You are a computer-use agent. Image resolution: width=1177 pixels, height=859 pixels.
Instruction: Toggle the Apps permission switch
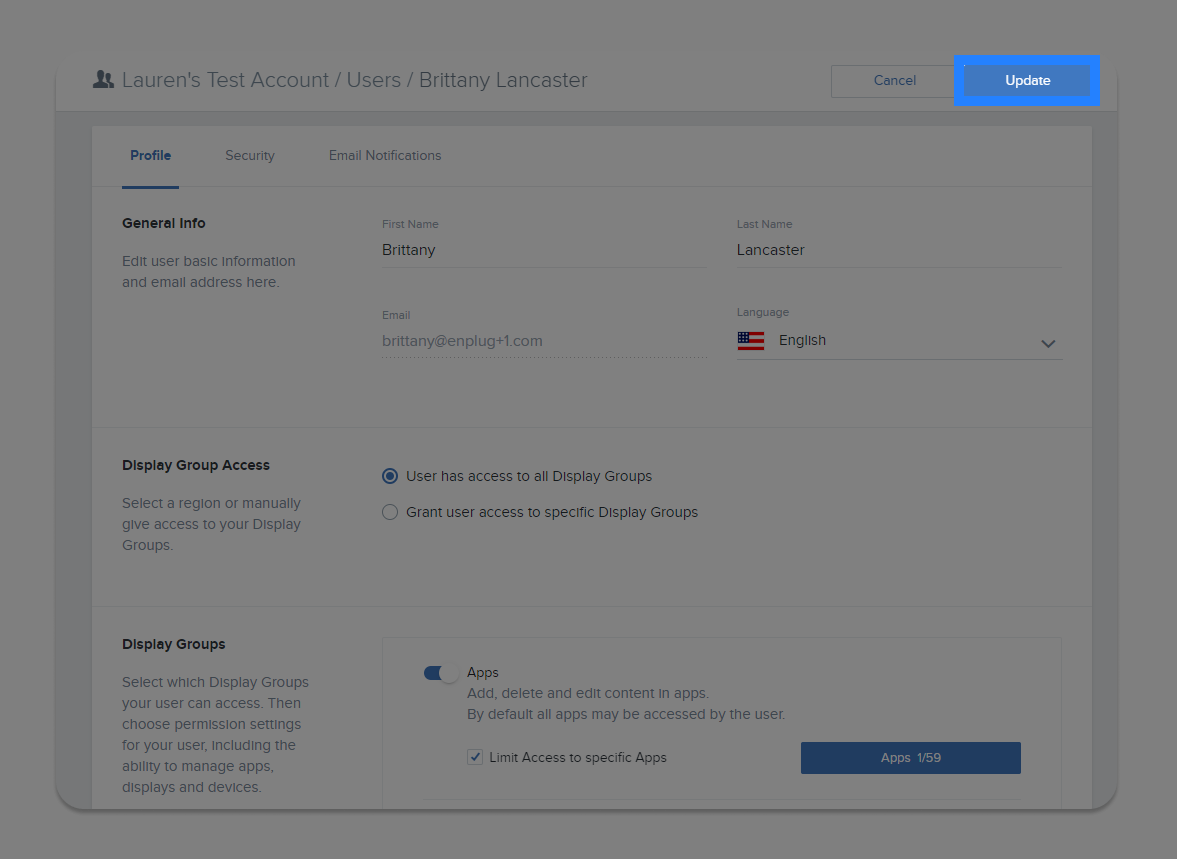click(441, 673)
